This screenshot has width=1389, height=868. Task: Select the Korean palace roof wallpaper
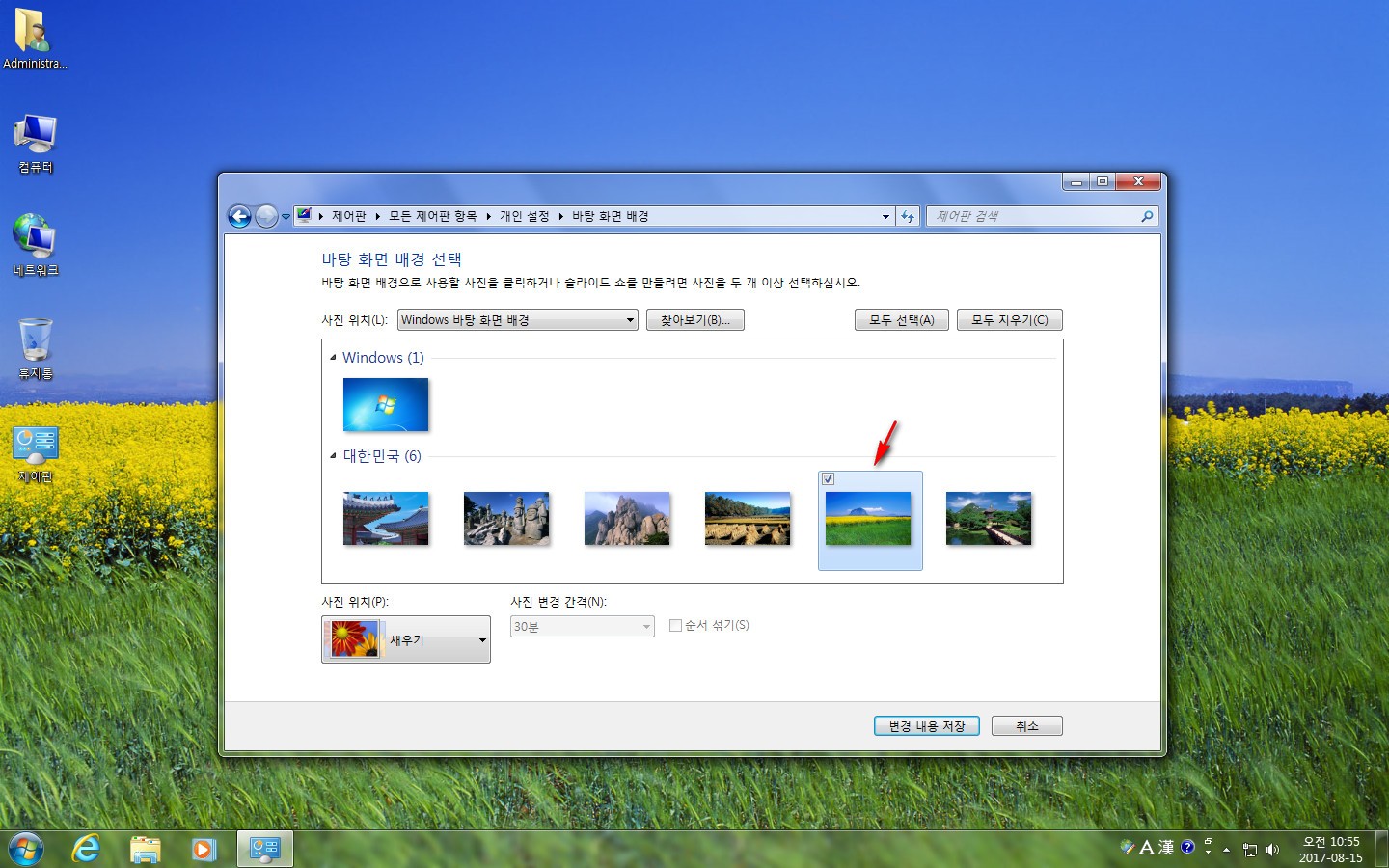pos(386,518)
